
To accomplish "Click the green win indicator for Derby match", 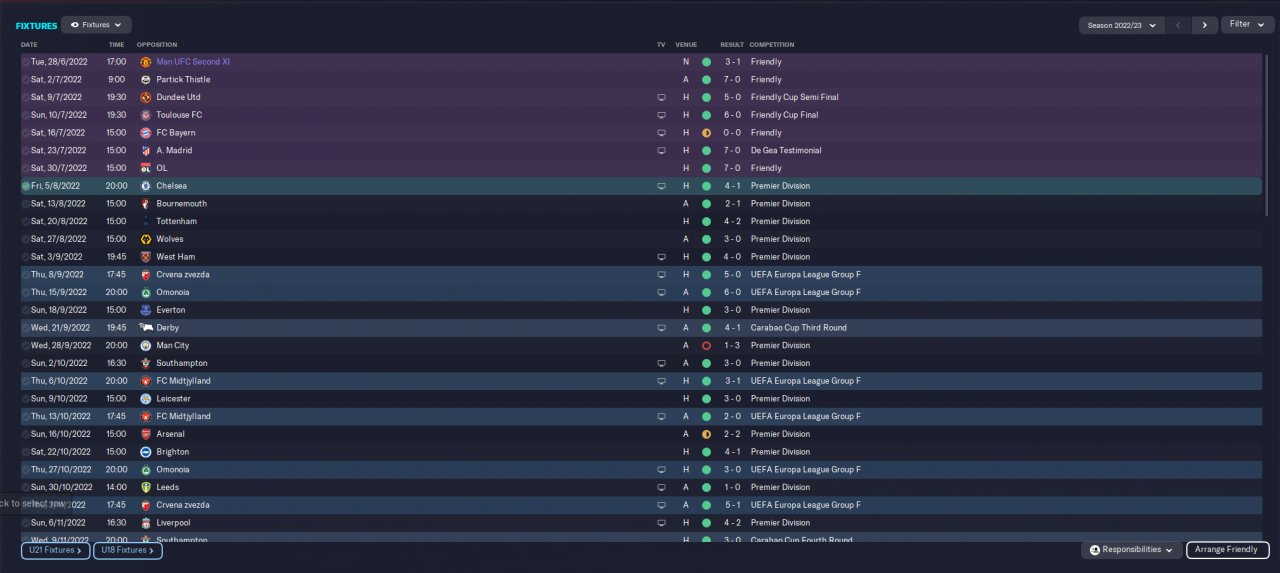I will (x=706, y=328).
